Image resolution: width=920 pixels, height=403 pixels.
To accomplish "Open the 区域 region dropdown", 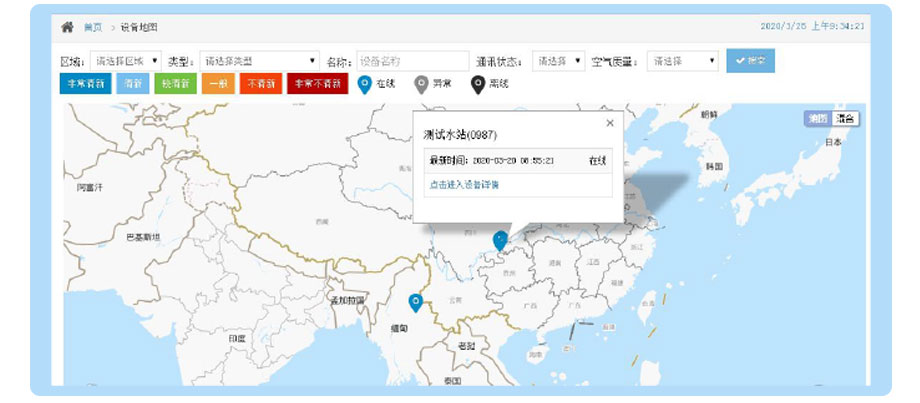I will 125,61.
